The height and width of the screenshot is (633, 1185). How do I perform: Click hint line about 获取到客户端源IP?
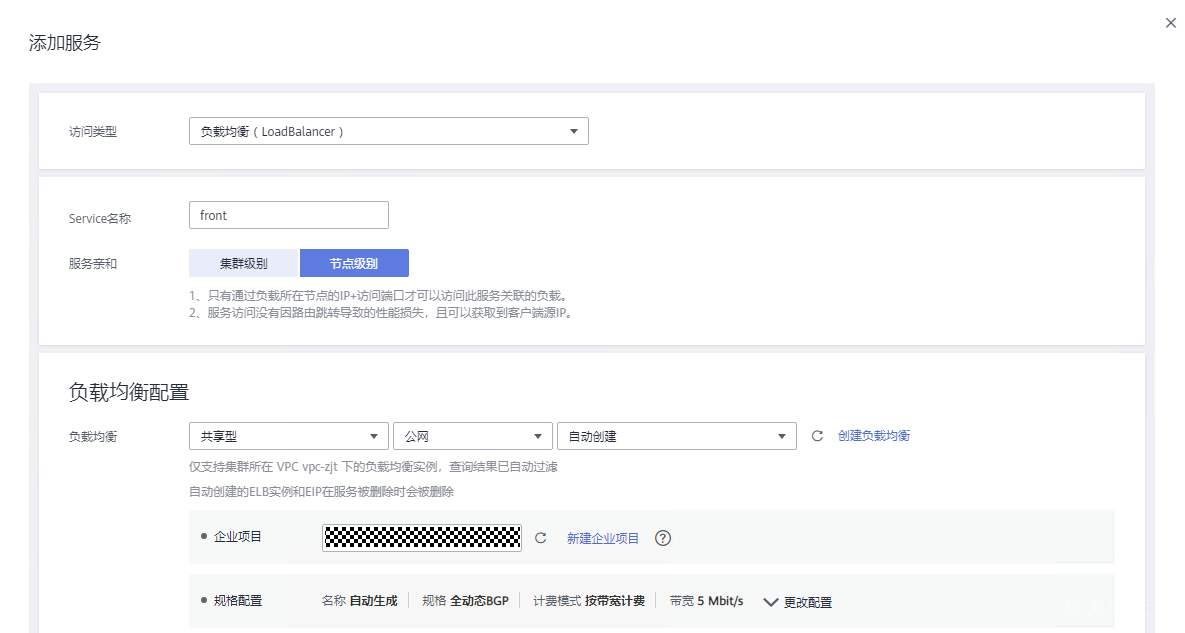pos(382,313)
